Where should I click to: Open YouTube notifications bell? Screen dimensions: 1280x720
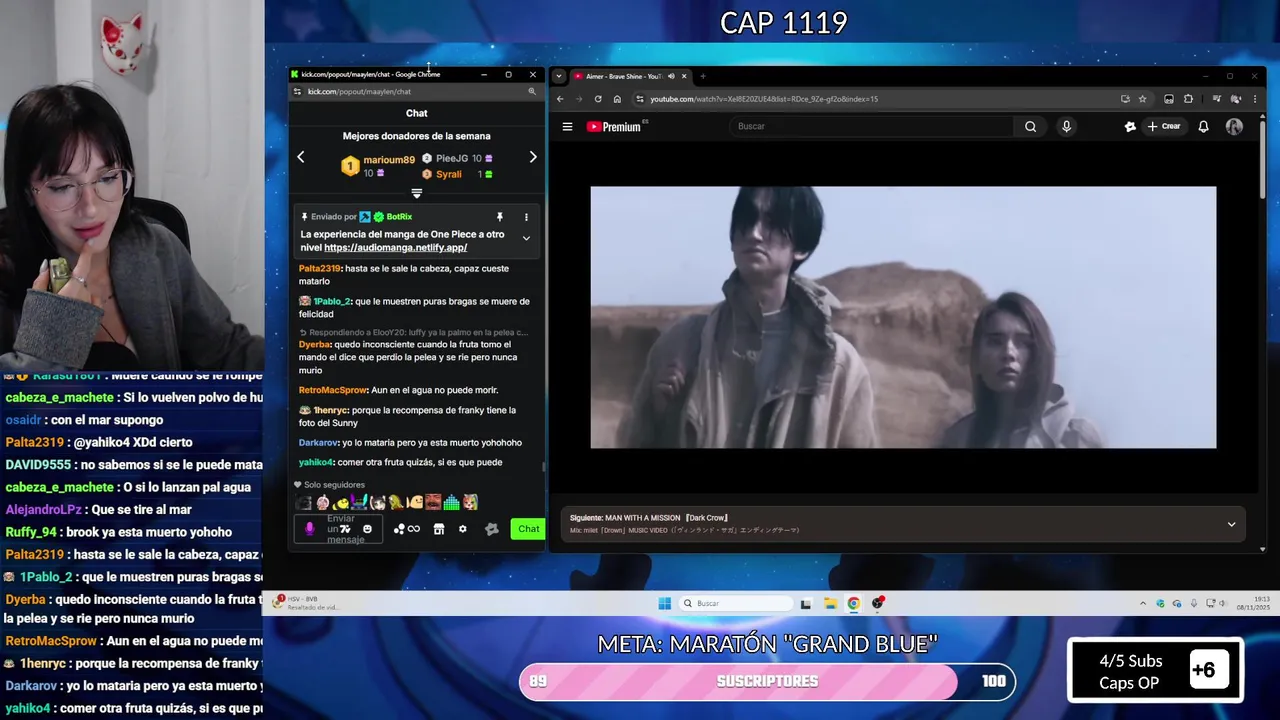(1203, 126)
